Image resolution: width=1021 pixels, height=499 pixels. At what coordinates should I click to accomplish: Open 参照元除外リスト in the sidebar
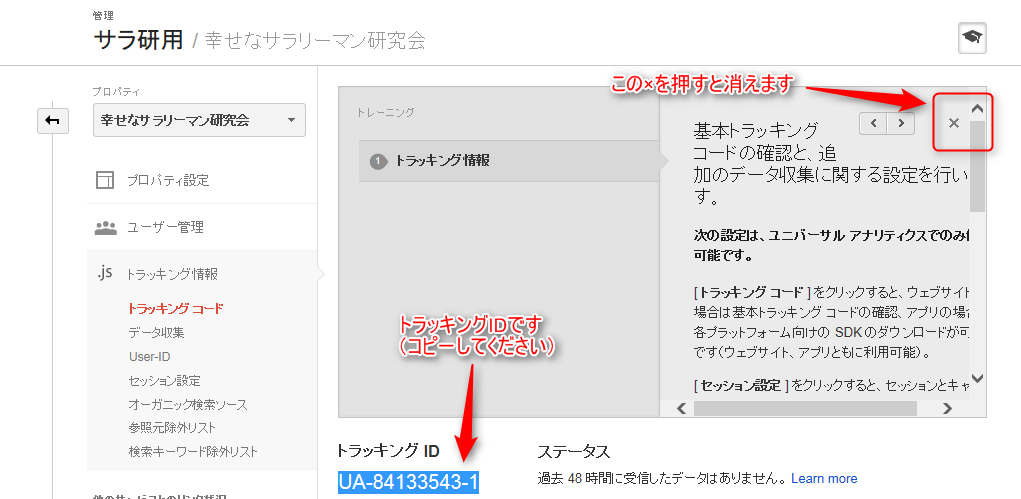[x=173, y=428]
